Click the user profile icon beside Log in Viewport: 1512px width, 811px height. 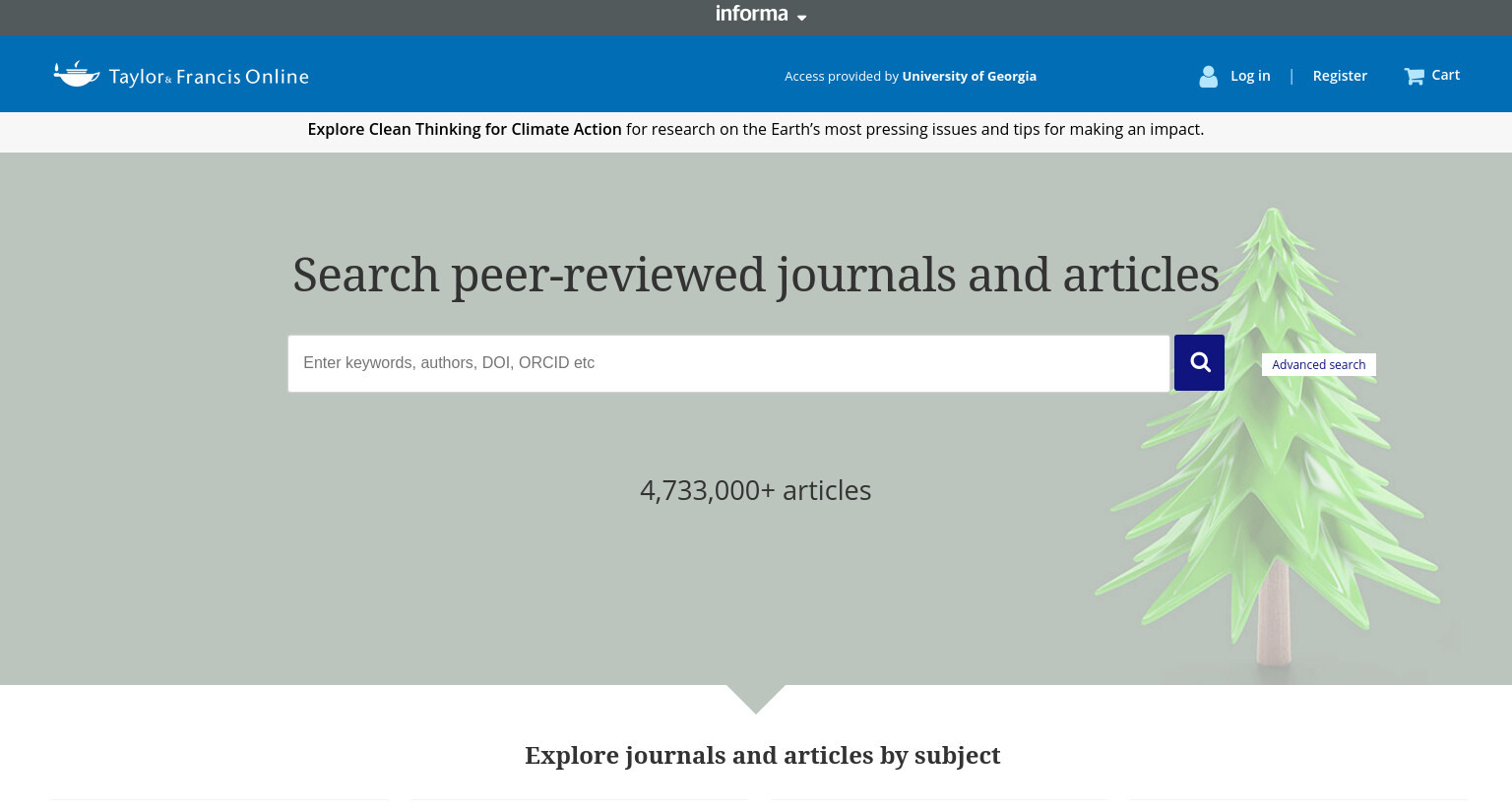pos(1209,76)
